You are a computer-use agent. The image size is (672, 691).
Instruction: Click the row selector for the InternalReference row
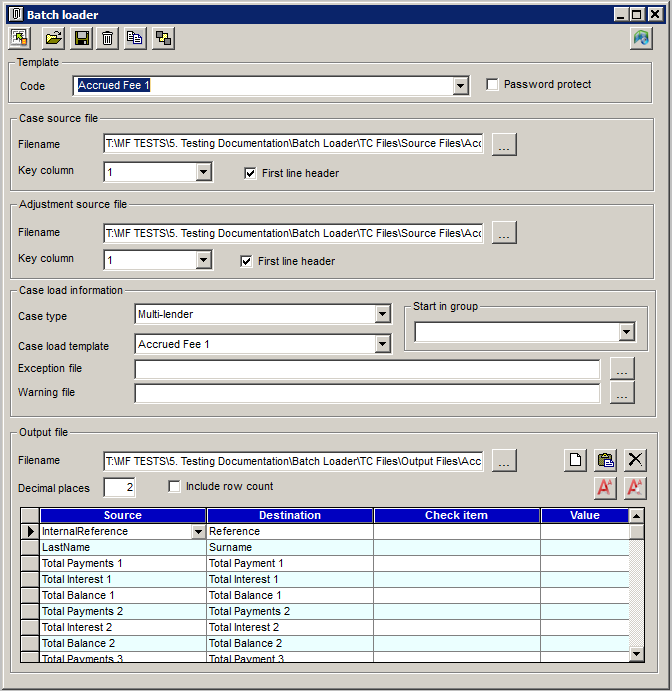[x=30, y=531]
